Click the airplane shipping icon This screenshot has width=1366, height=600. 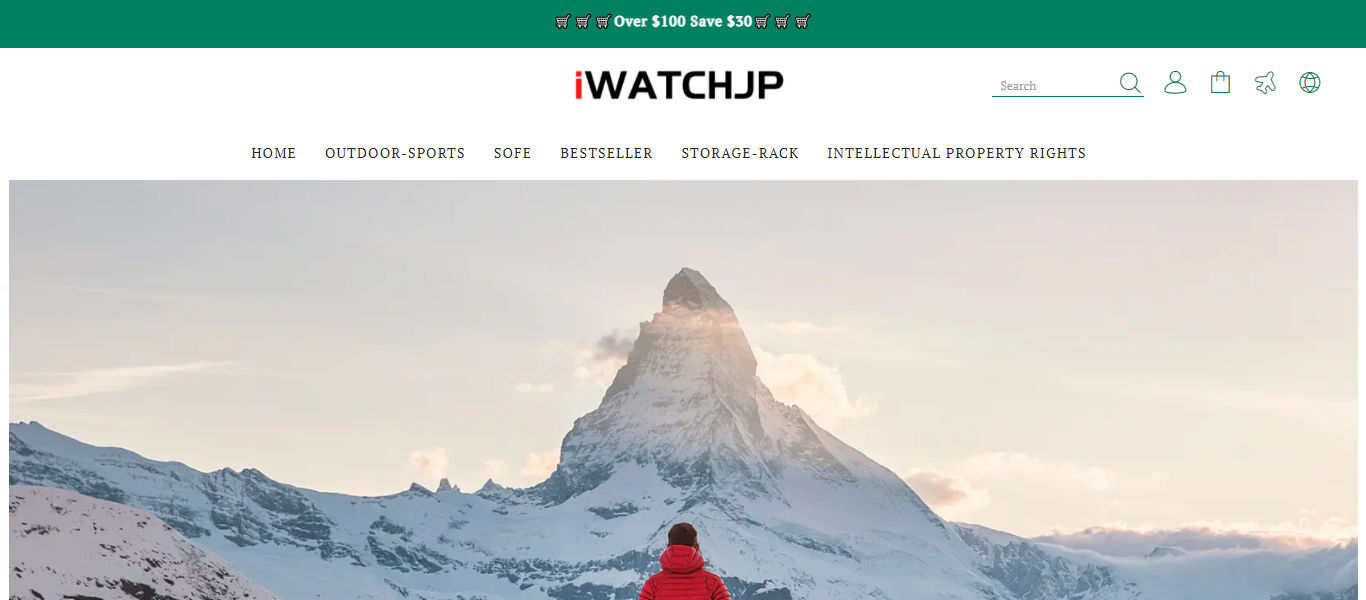click(1265, 83)
